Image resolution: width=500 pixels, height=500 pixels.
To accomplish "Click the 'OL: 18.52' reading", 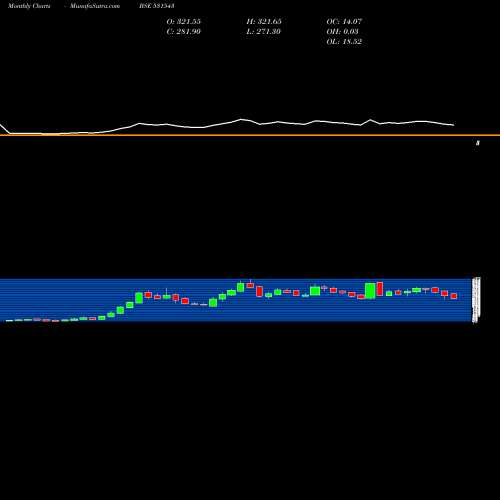I will click(344, 42).
